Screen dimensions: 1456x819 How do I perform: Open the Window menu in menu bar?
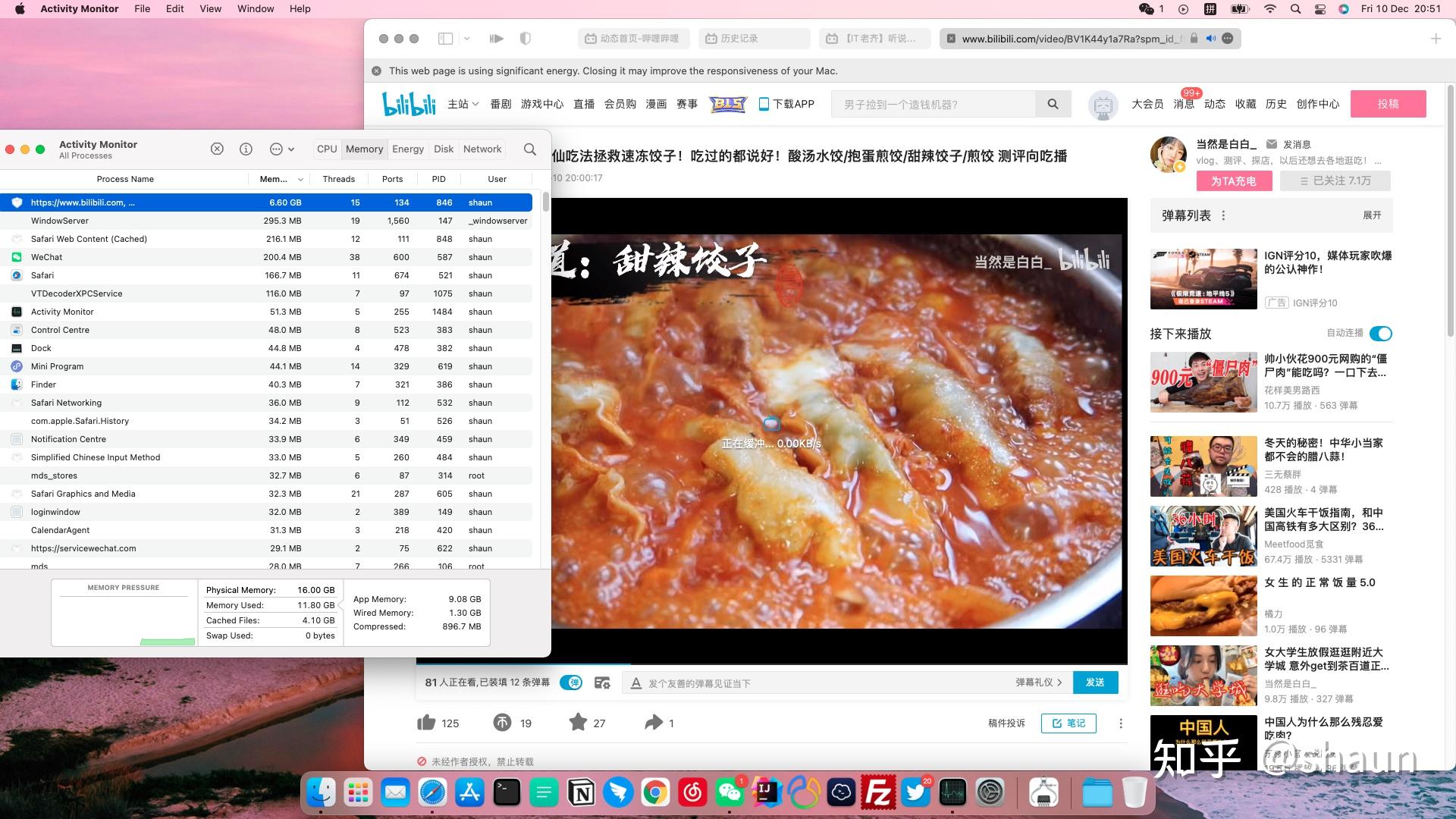click(x=256, y=8)
